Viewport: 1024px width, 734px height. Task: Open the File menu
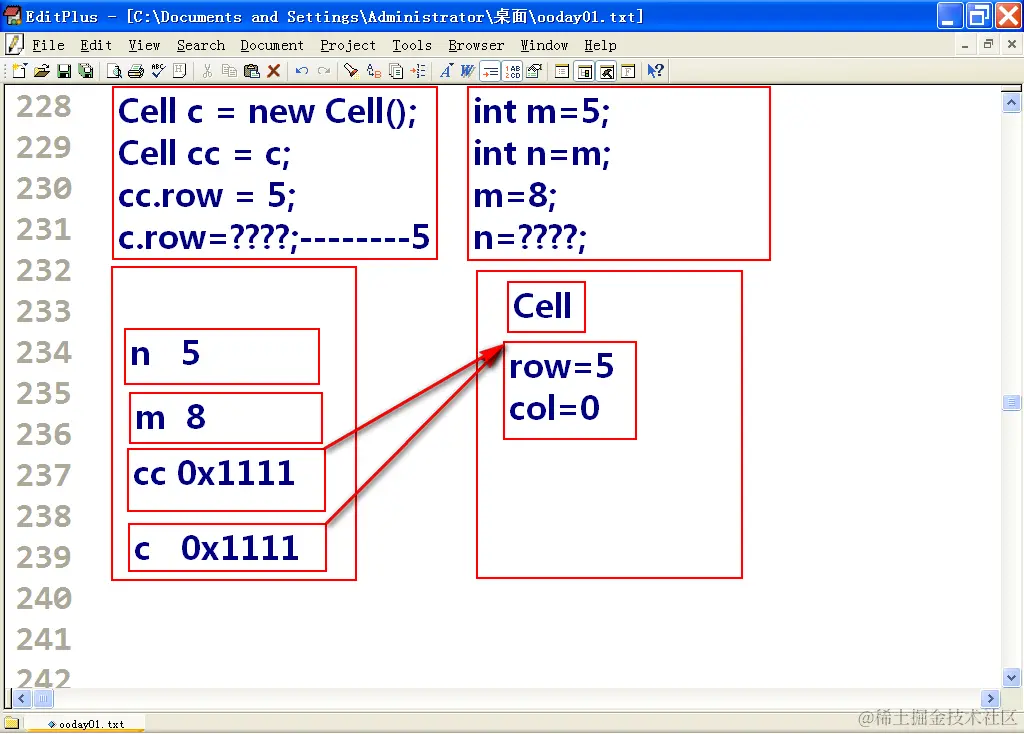point(48,45)
